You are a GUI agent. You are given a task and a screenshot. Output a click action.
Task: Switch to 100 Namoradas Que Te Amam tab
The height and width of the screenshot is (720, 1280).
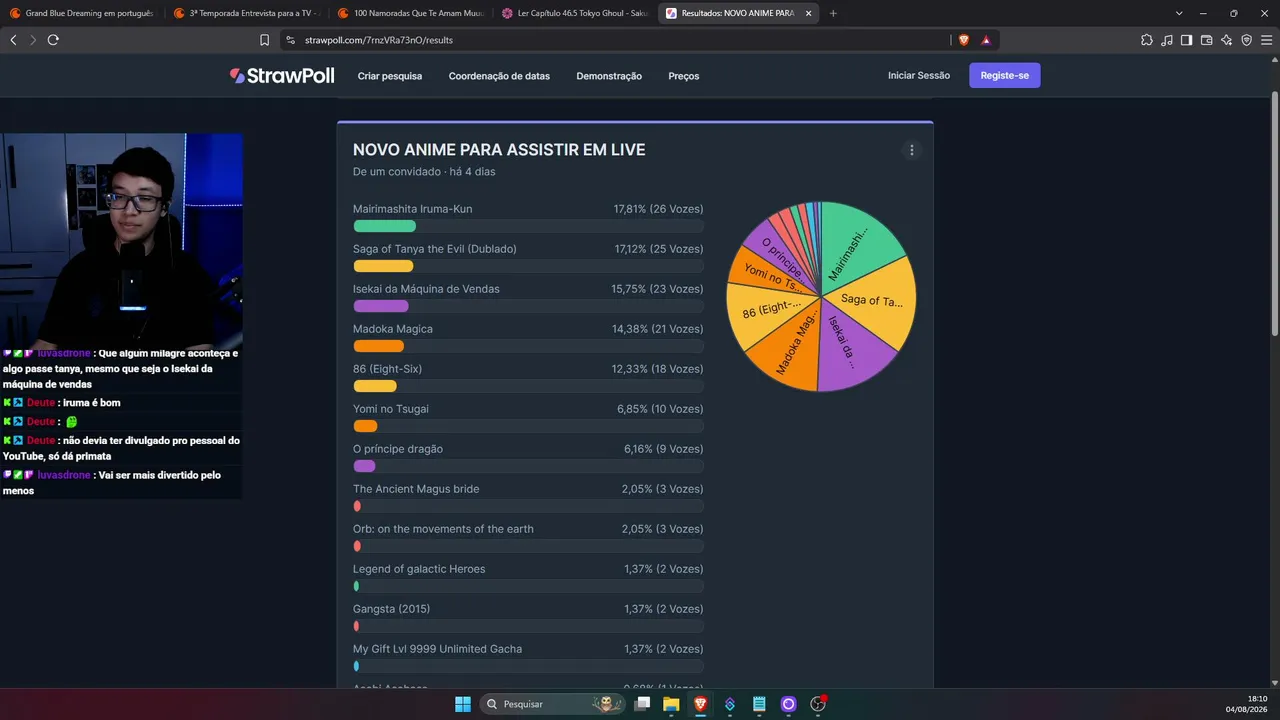point(410,13)
